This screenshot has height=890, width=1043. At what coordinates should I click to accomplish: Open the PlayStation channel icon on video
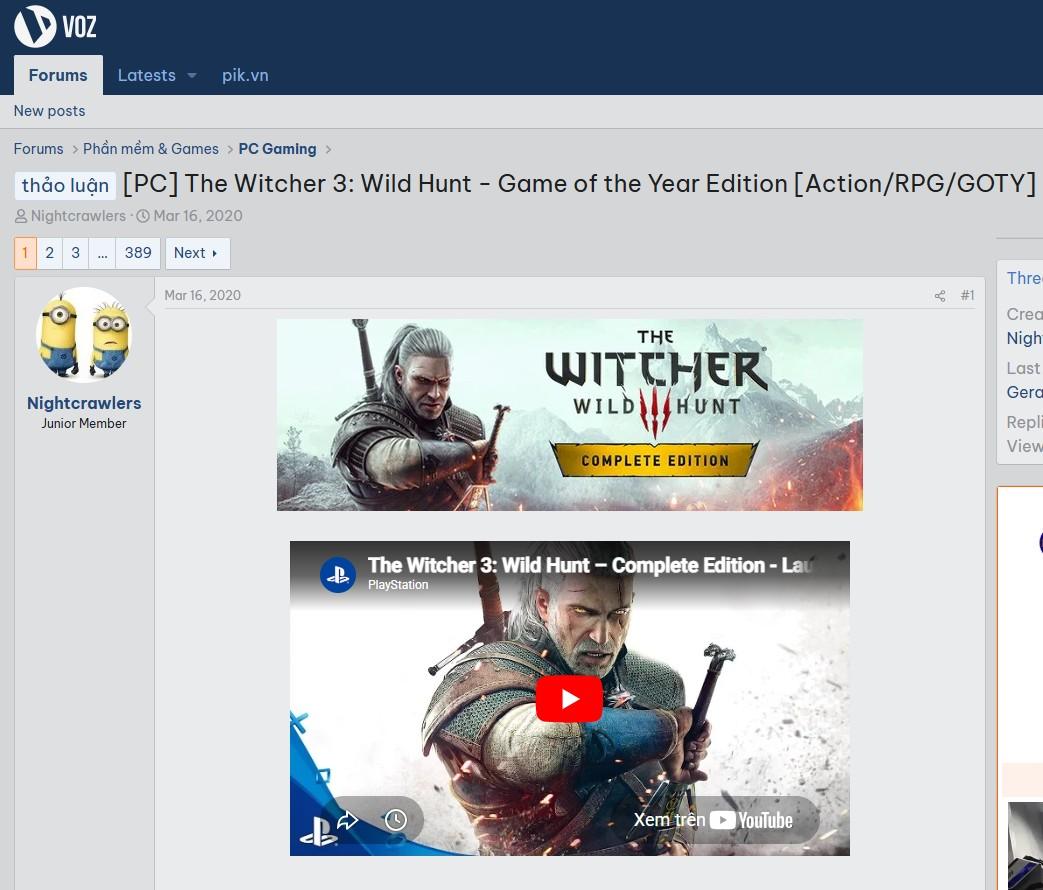point(338,575)
